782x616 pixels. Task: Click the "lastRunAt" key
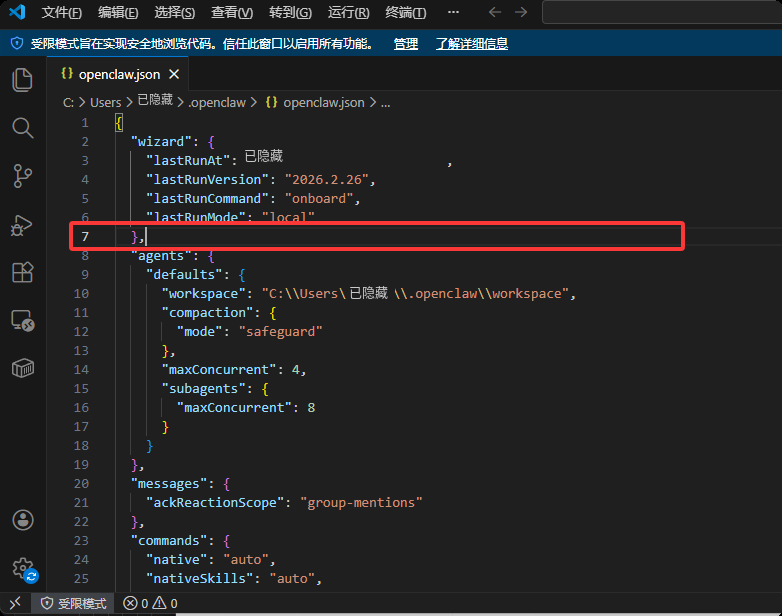click(188, 161)
